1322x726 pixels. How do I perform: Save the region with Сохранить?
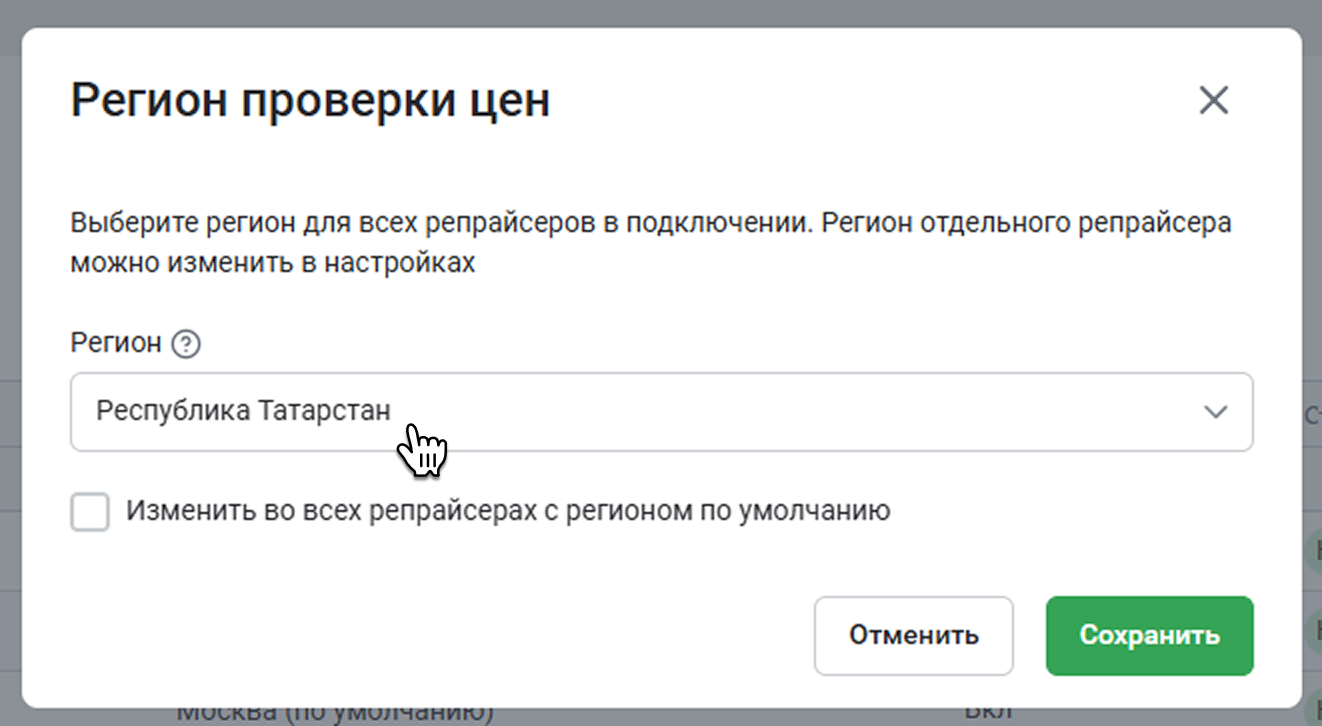[1149, 636]
